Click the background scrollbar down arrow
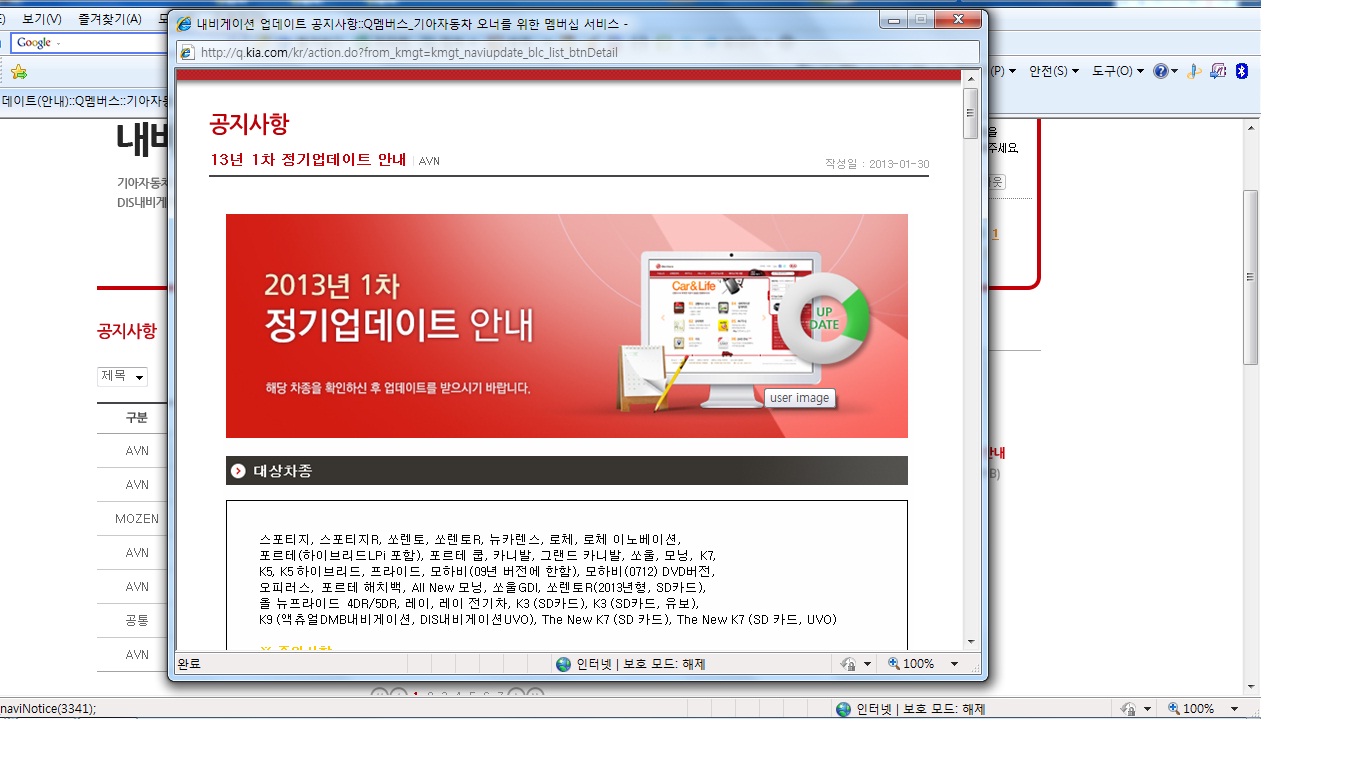The image size is (1366, 768). [x=1250, y=686]
